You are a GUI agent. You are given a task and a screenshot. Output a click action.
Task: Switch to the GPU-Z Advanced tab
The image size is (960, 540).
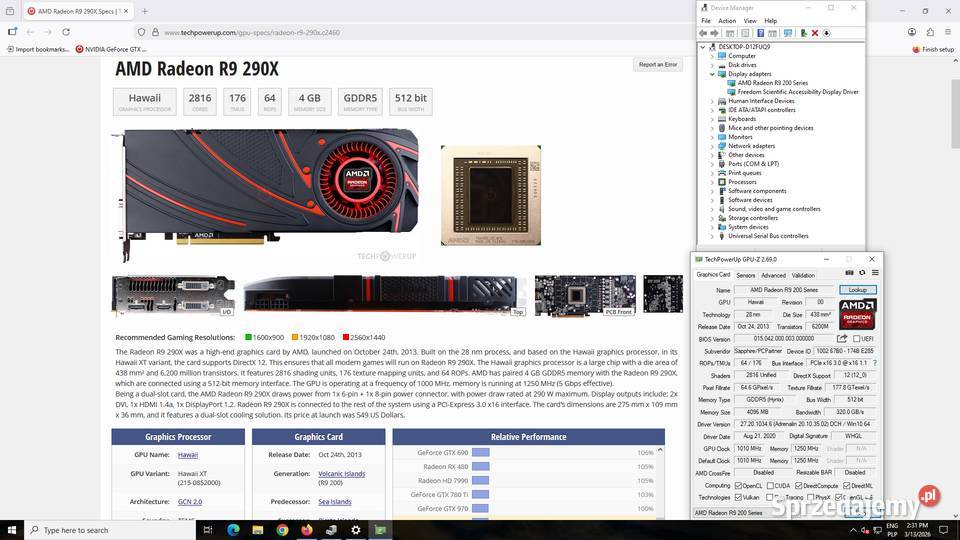pos(773,275)
